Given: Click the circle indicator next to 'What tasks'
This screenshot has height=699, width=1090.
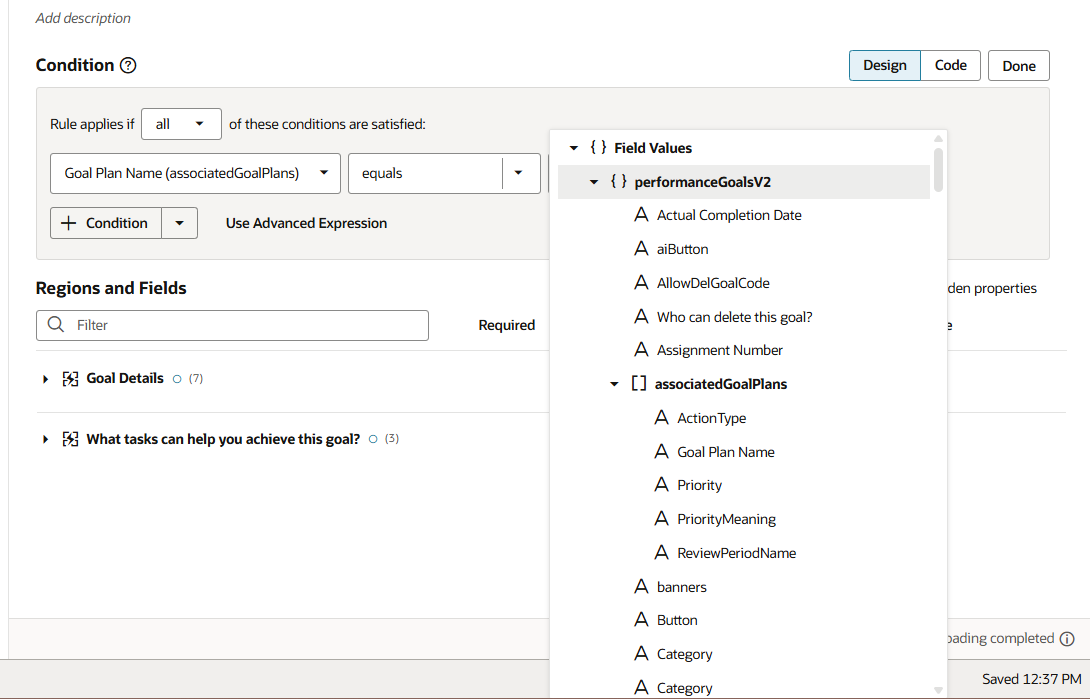Looking at the screenshot, I should click(373, 439).
